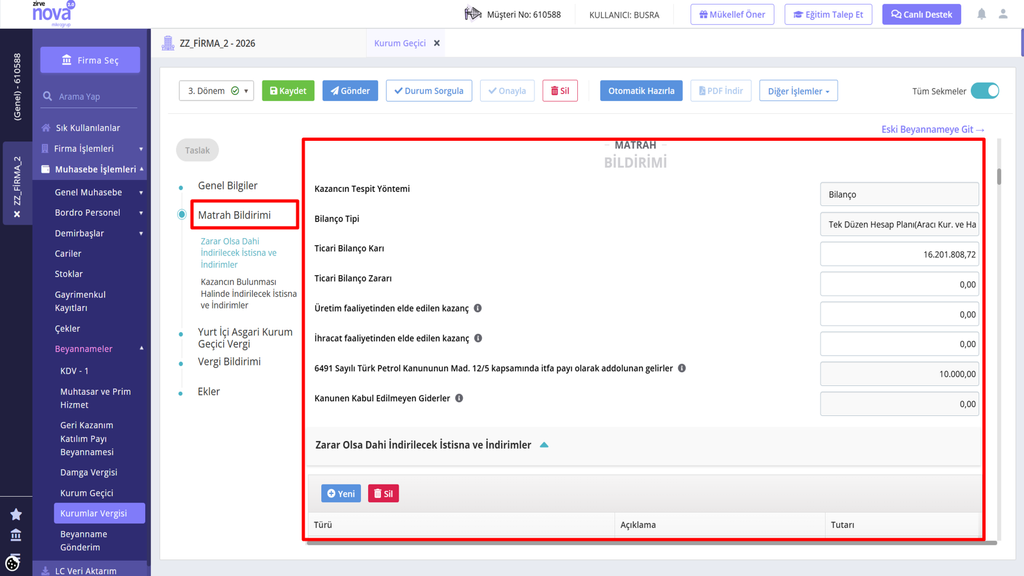This screenshot has width=1024, height=576.
Task: Click Ticari Bilanço Karı amount field
Action: (x=899, y=254)
